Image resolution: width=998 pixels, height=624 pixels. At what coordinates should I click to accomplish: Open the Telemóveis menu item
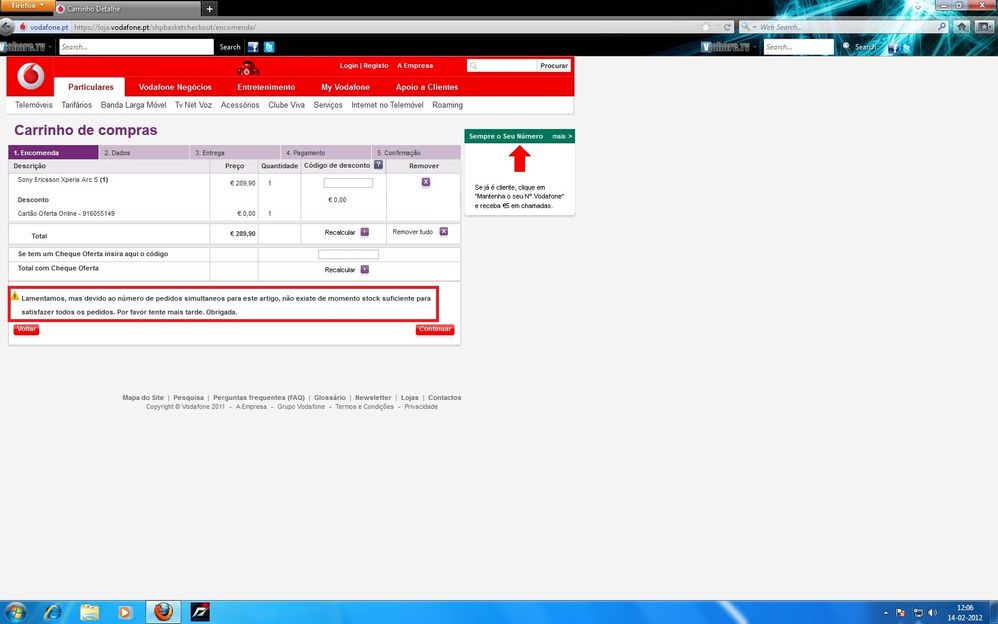pyautogui.click(x=34, y=105)
